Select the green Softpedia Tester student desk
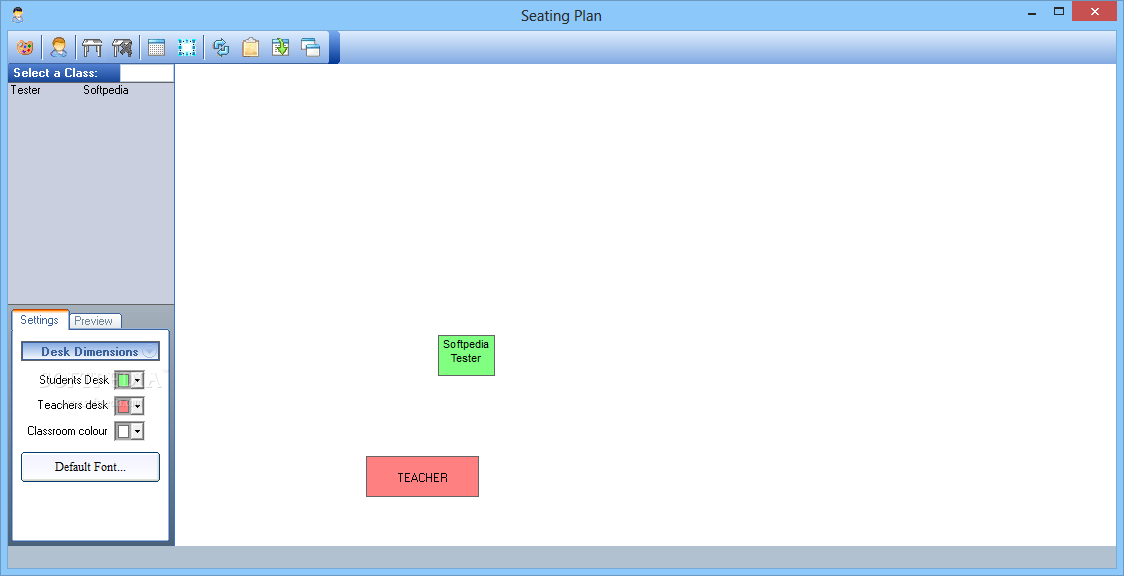Screen dimensions: 1124x576 (x=467, y=355)
